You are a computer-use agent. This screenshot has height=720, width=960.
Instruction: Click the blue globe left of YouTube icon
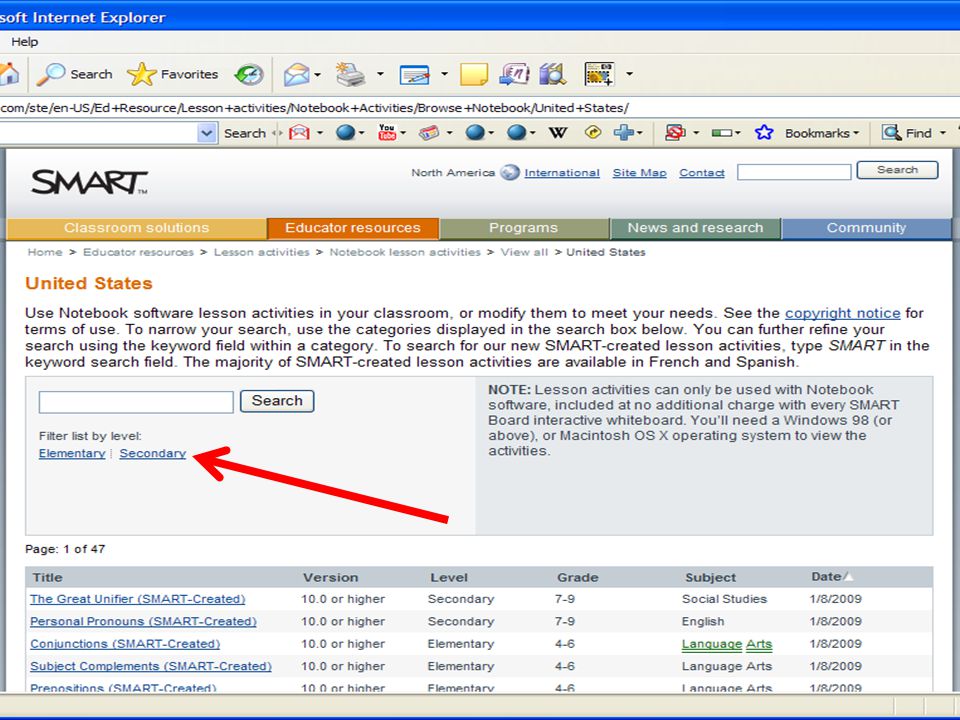pos(345,132)
